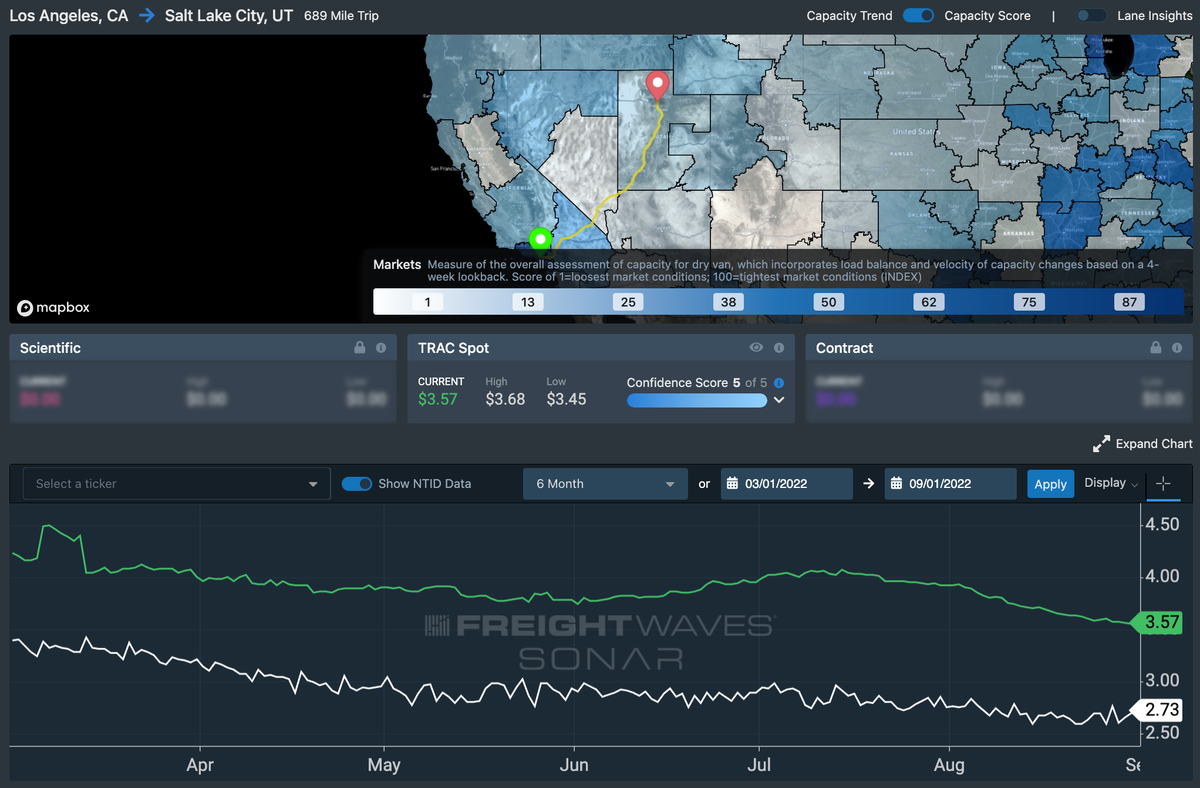The height and width of the screenshot is (788, 1200).
Task: Click the "Markets" legend heading
Action: click(397, 265)
